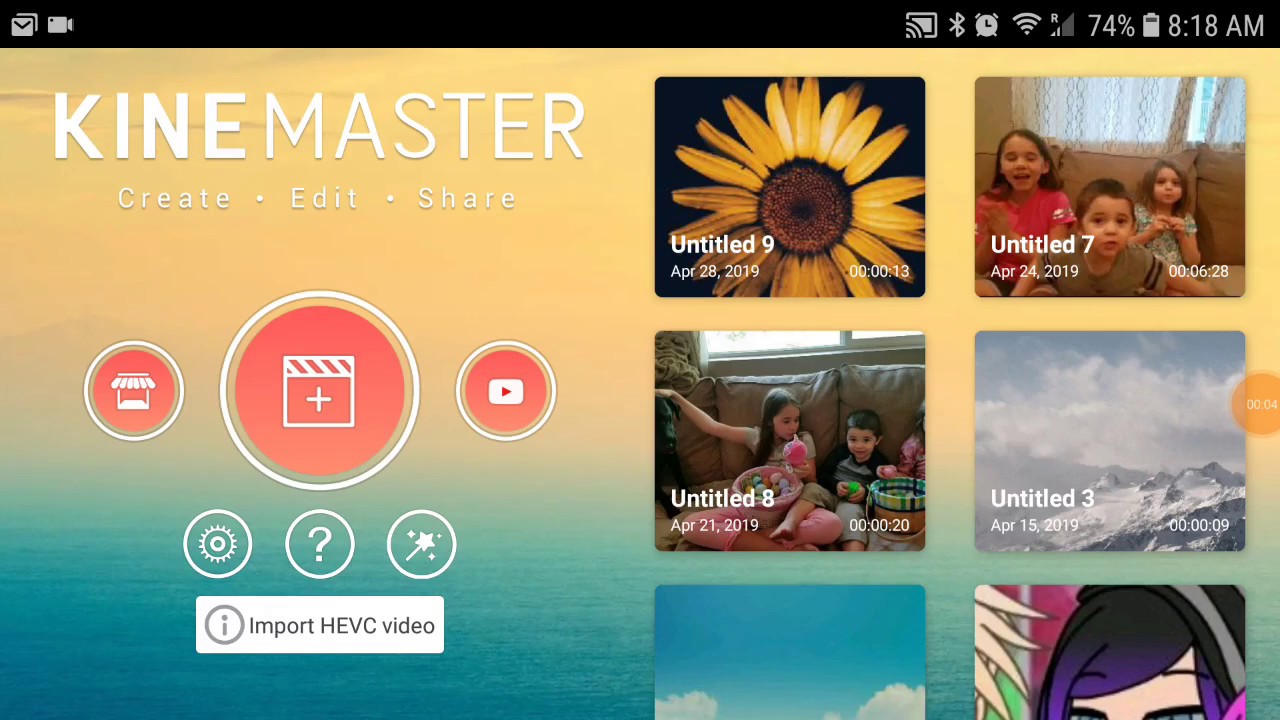Image resolution: width=1280 pixels, height=720 pixels.
Task: Click the KINEMASTER logo title
Action: pyautogui.click(x=319, y=128)
